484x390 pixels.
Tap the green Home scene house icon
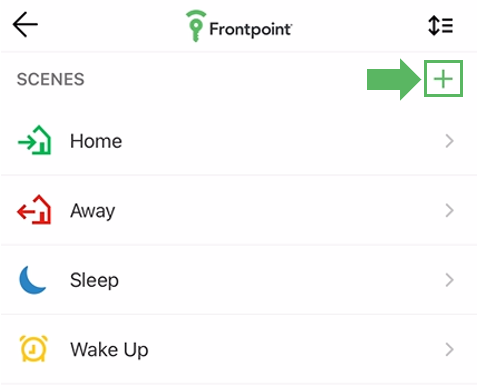click(34, 140)
